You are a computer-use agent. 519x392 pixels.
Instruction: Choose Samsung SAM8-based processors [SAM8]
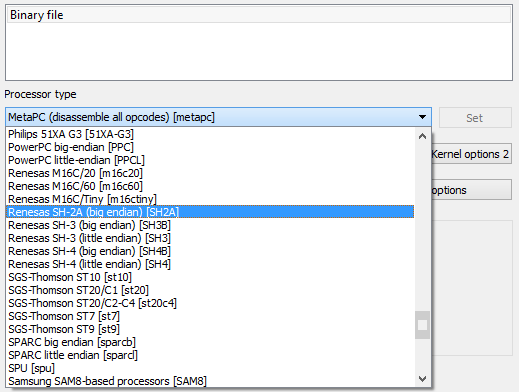point(210,381)
